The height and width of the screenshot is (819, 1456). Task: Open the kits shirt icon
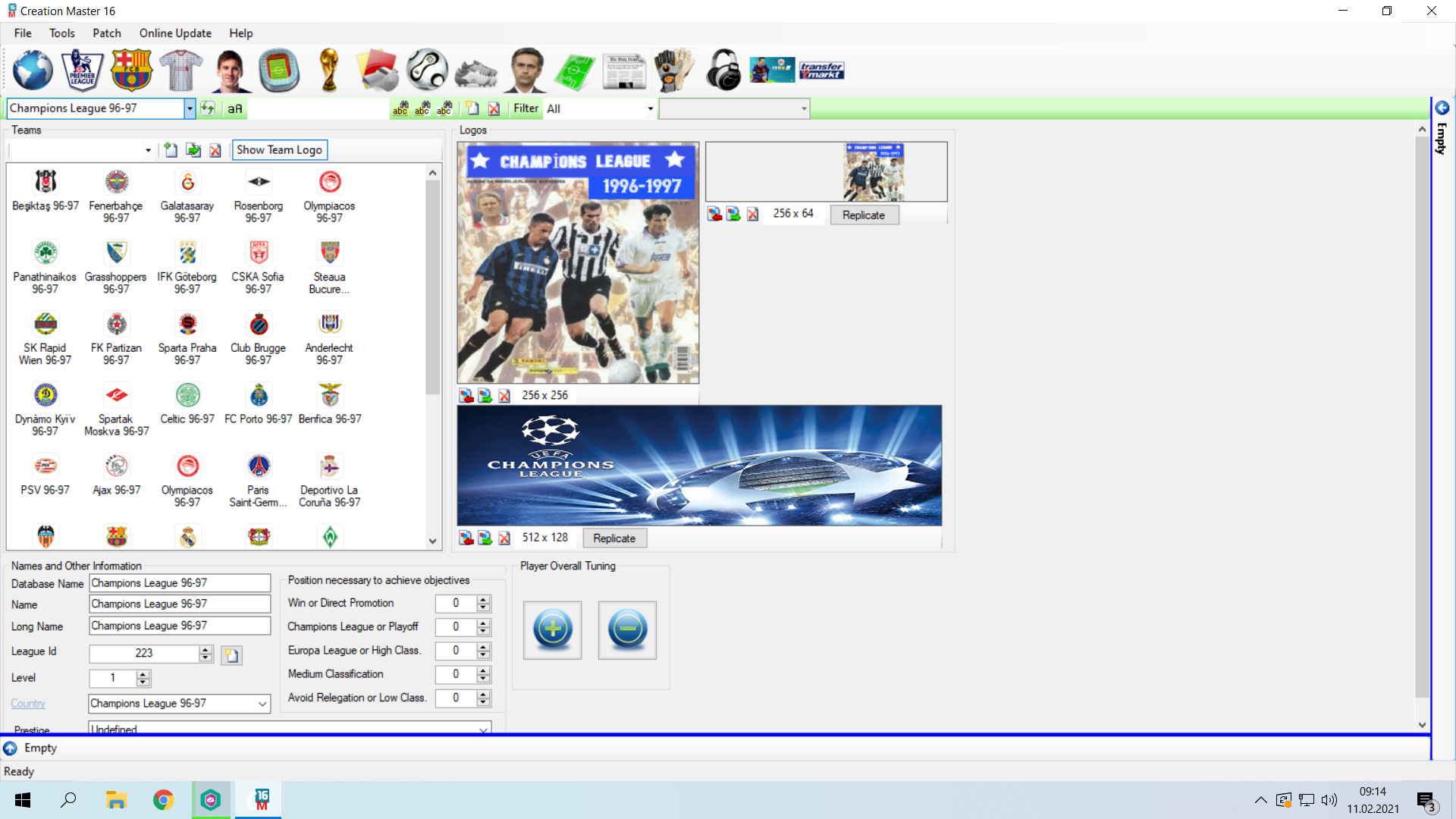pyautogui.click(x=180, y=70)
